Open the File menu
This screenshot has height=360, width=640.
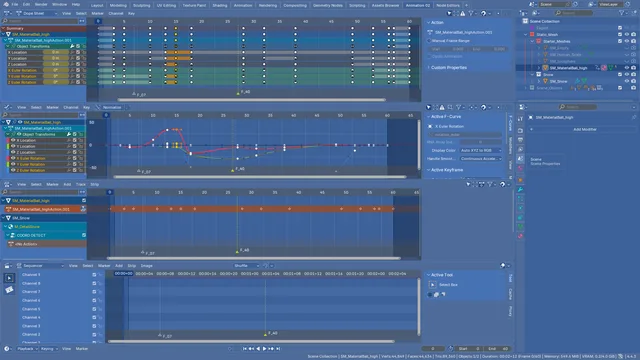click(15, 4)
